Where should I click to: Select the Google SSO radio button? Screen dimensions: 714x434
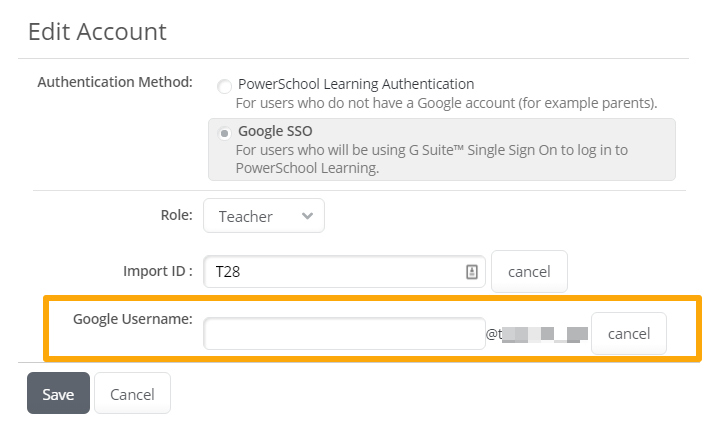[x=224, y=133]
